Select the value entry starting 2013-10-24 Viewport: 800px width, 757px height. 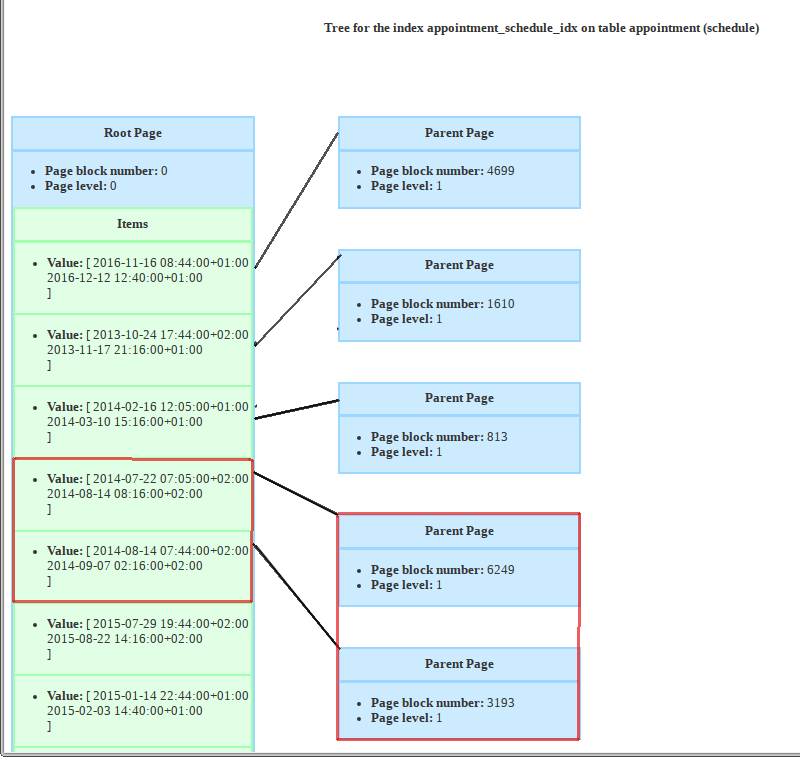pos(132,350)
